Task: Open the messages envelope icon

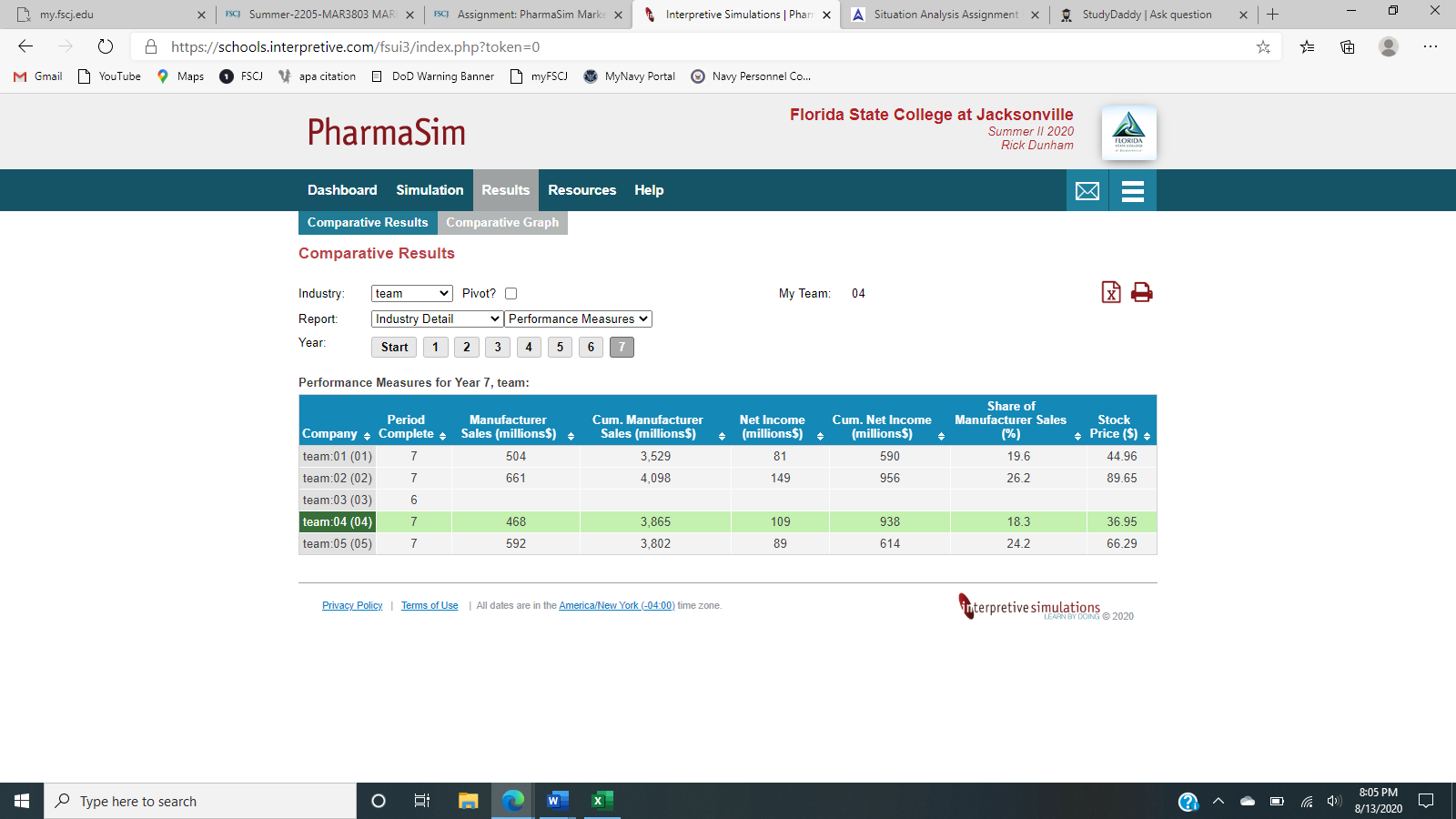Action: click(1087, 191)
